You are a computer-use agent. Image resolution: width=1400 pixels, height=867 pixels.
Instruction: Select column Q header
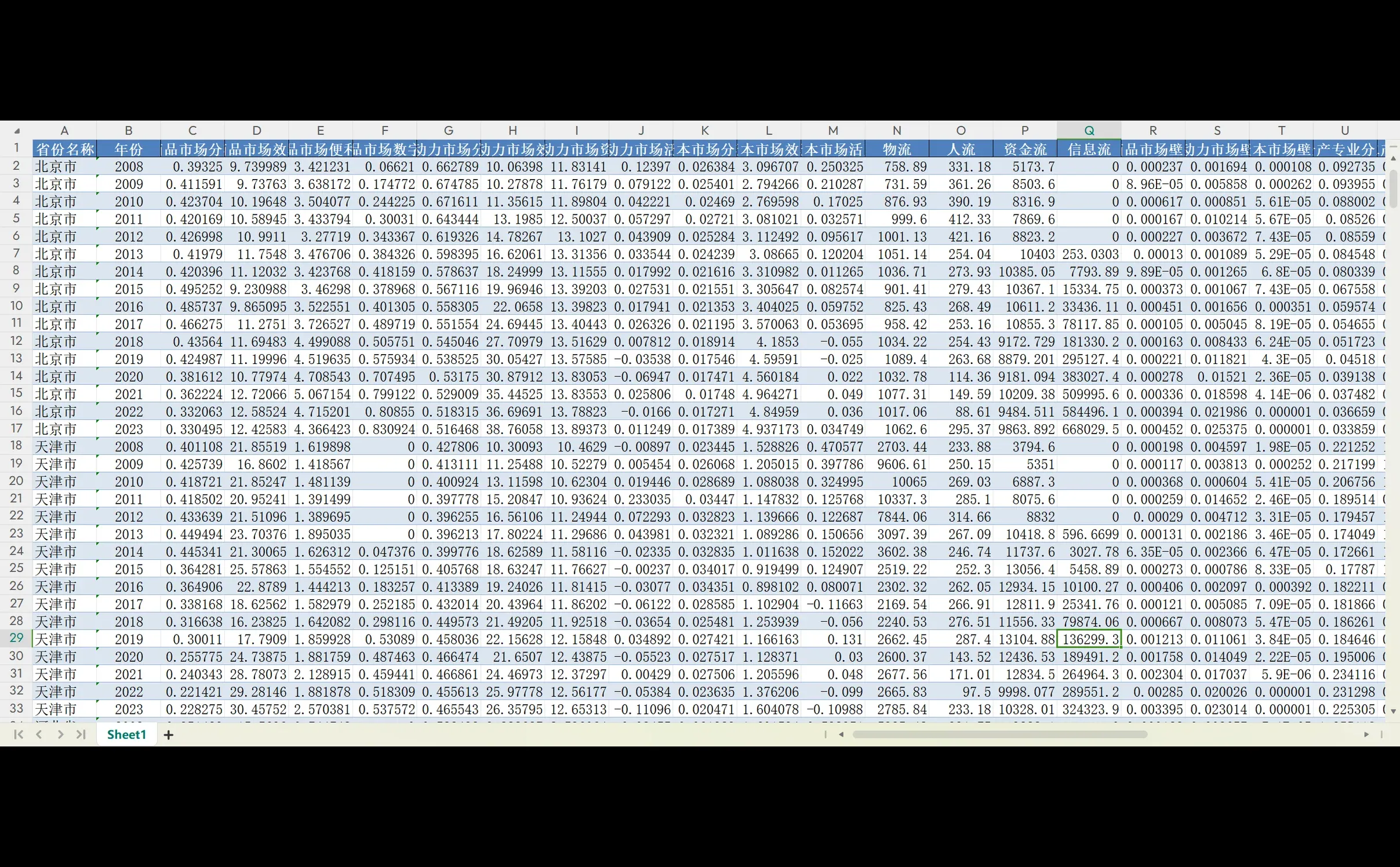coord(1089,130)
